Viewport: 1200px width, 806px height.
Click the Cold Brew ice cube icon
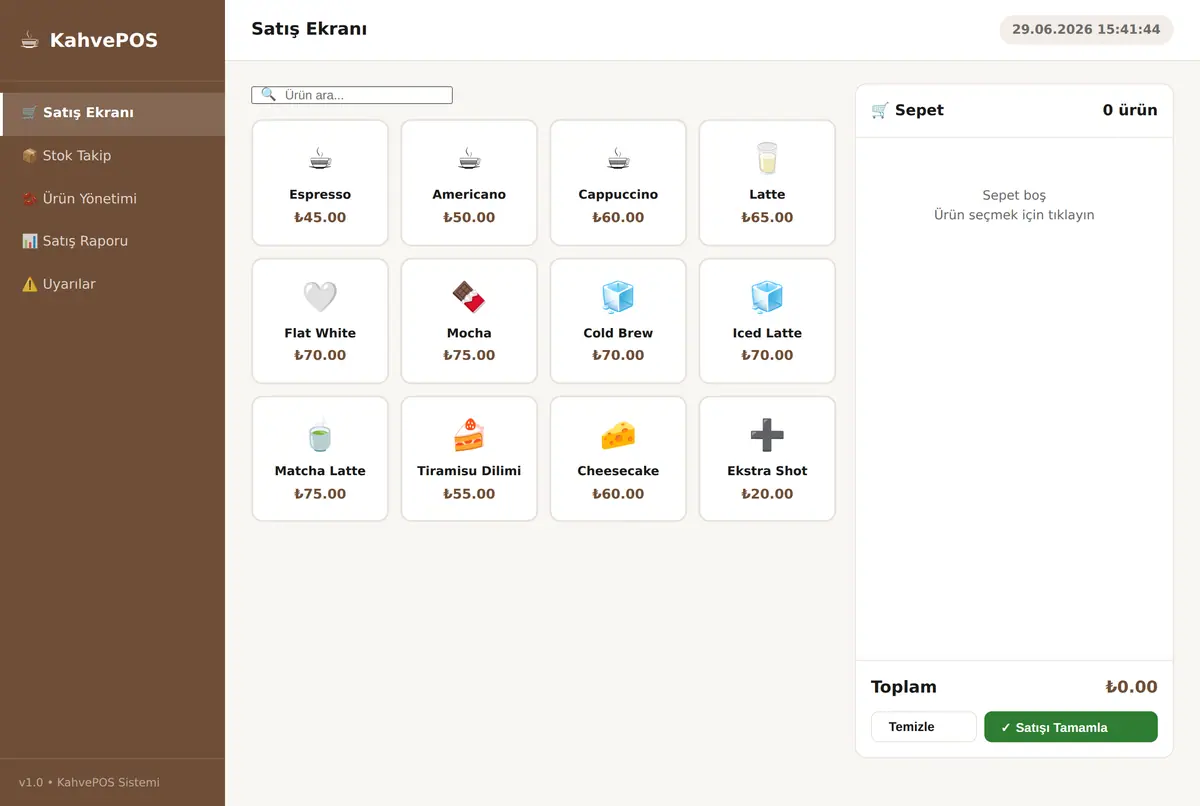618,297
